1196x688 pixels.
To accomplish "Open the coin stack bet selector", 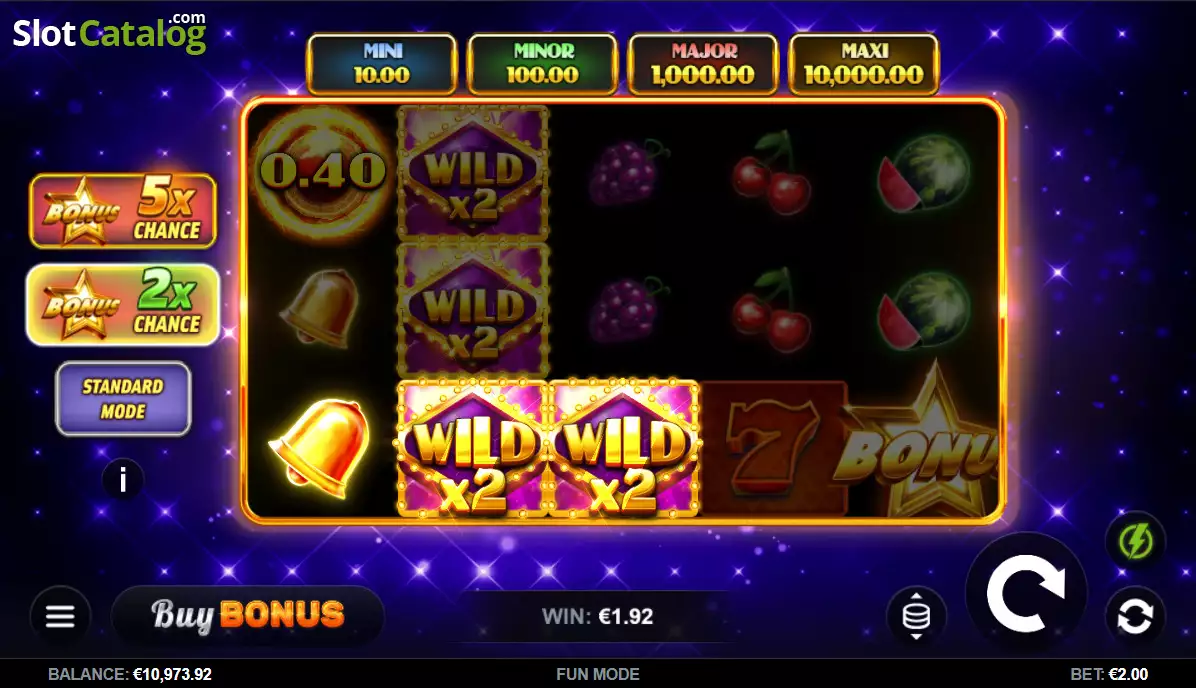I will click(x=916, y=615).
